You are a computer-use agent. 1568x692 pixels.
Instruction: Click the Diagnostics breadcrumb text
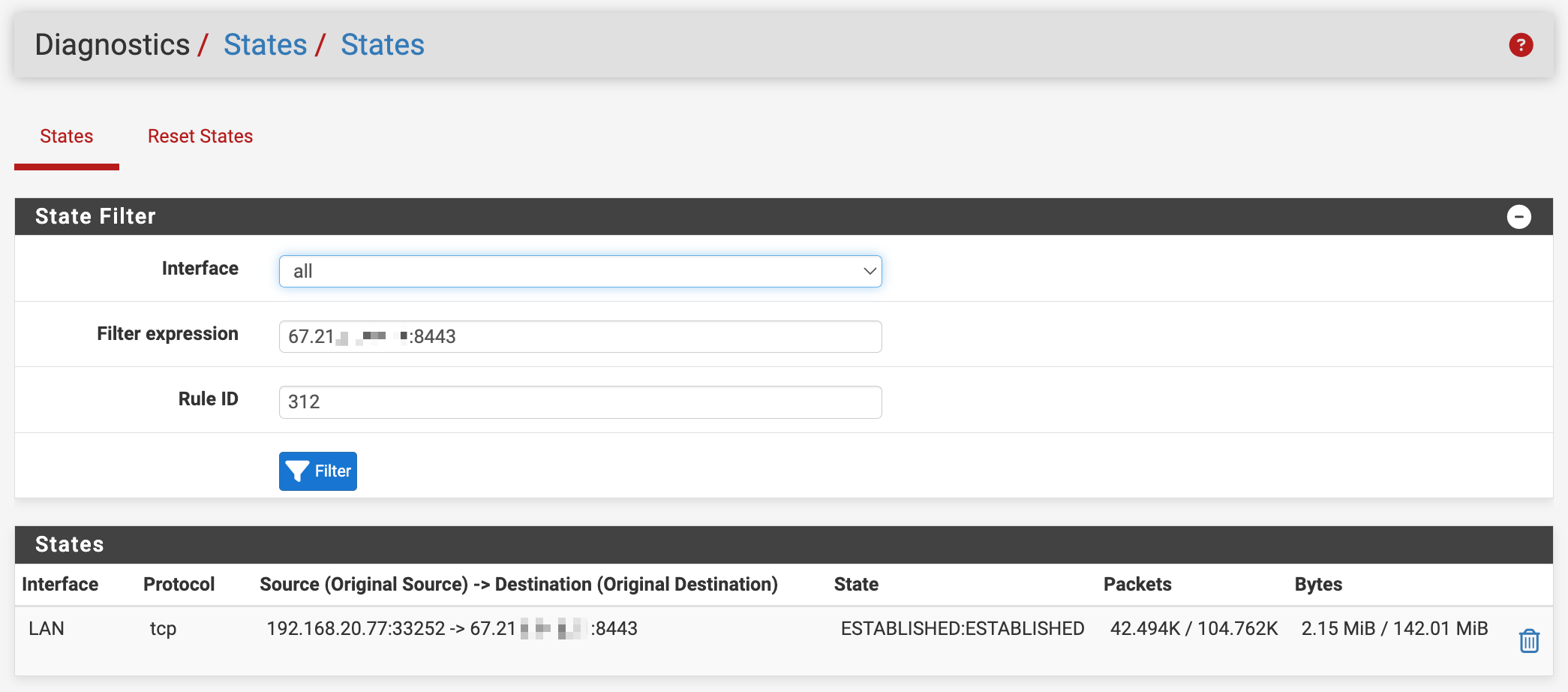point(113,45)
